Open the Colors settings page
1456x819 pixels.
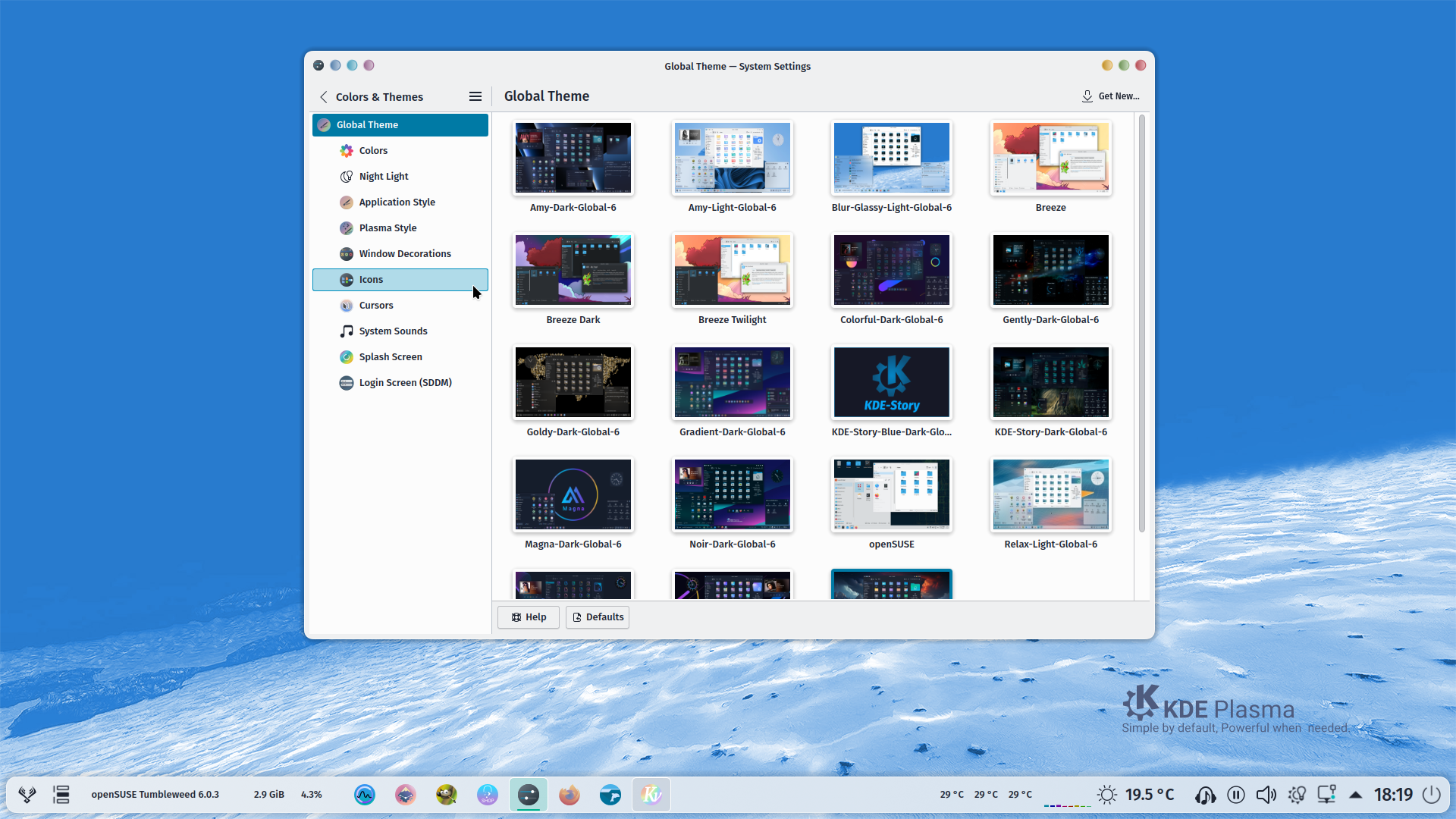pyautogui.click(x=400, y=150)
